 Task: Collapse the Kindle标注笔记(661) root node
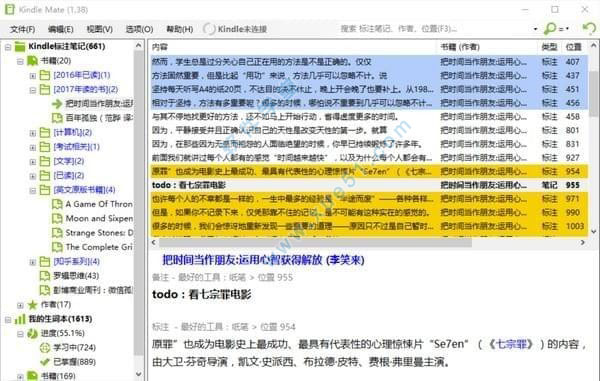8,47
